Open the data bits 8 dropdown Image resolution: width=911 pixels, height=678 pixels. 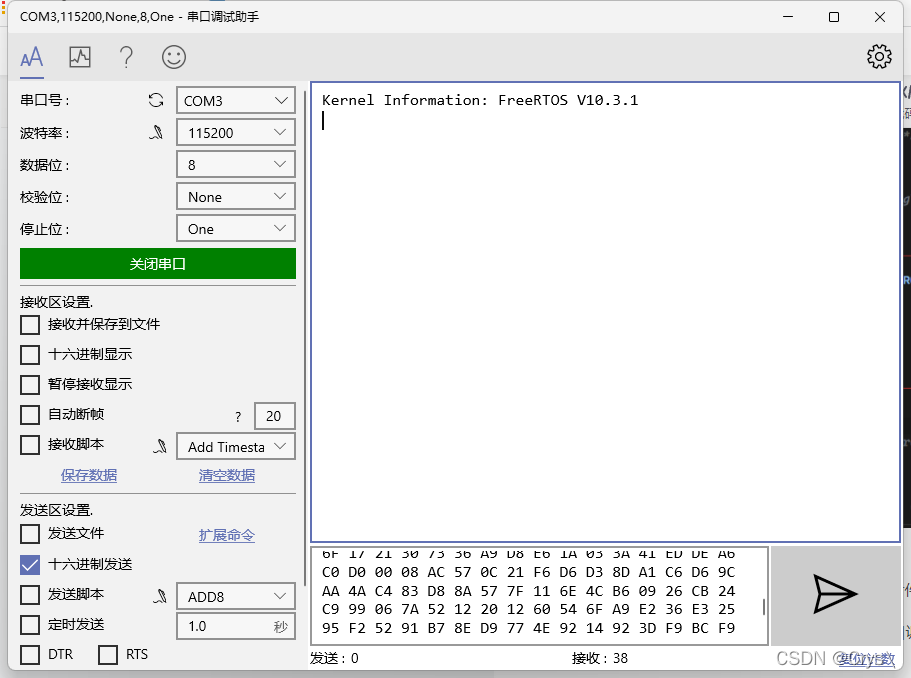(x=236, y=164)
